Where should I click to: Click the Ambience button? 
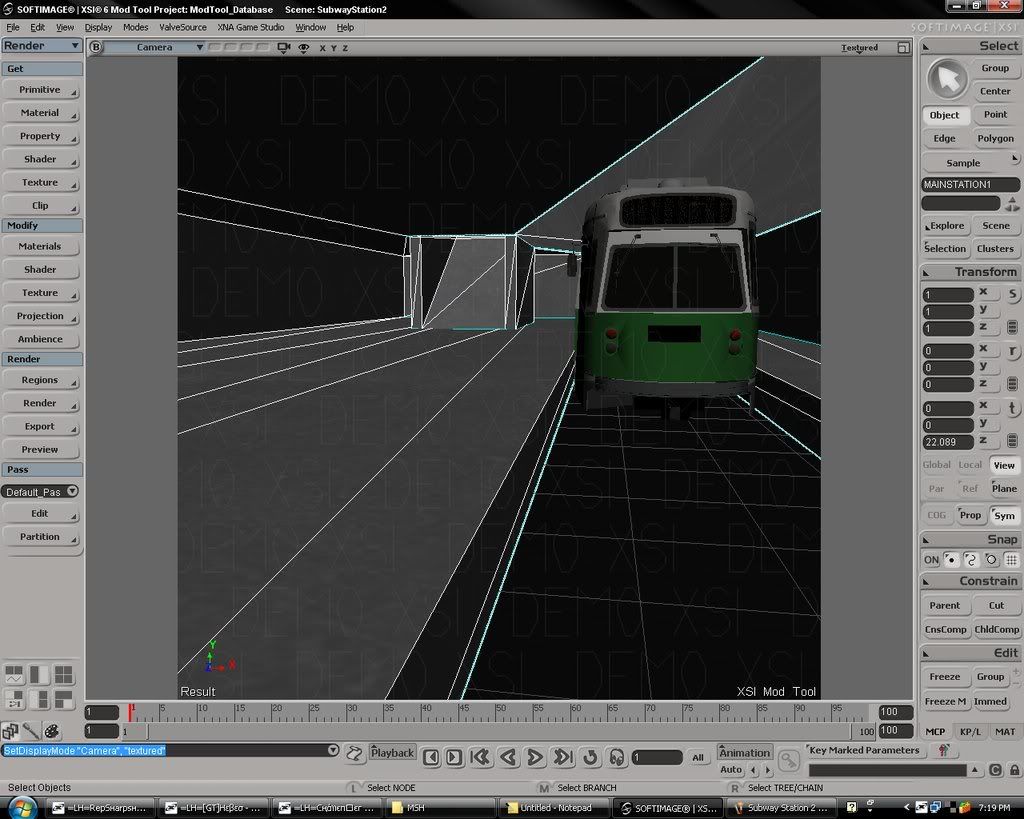[x=40, y=339]
